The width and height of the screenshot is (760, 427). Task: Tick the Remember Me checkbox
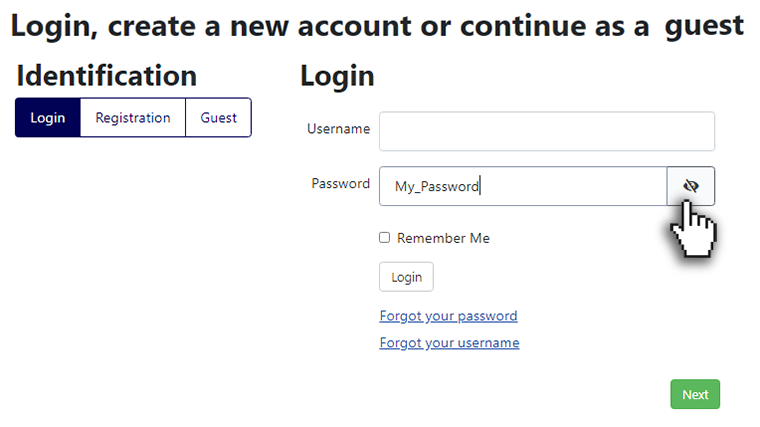point(384,237)
